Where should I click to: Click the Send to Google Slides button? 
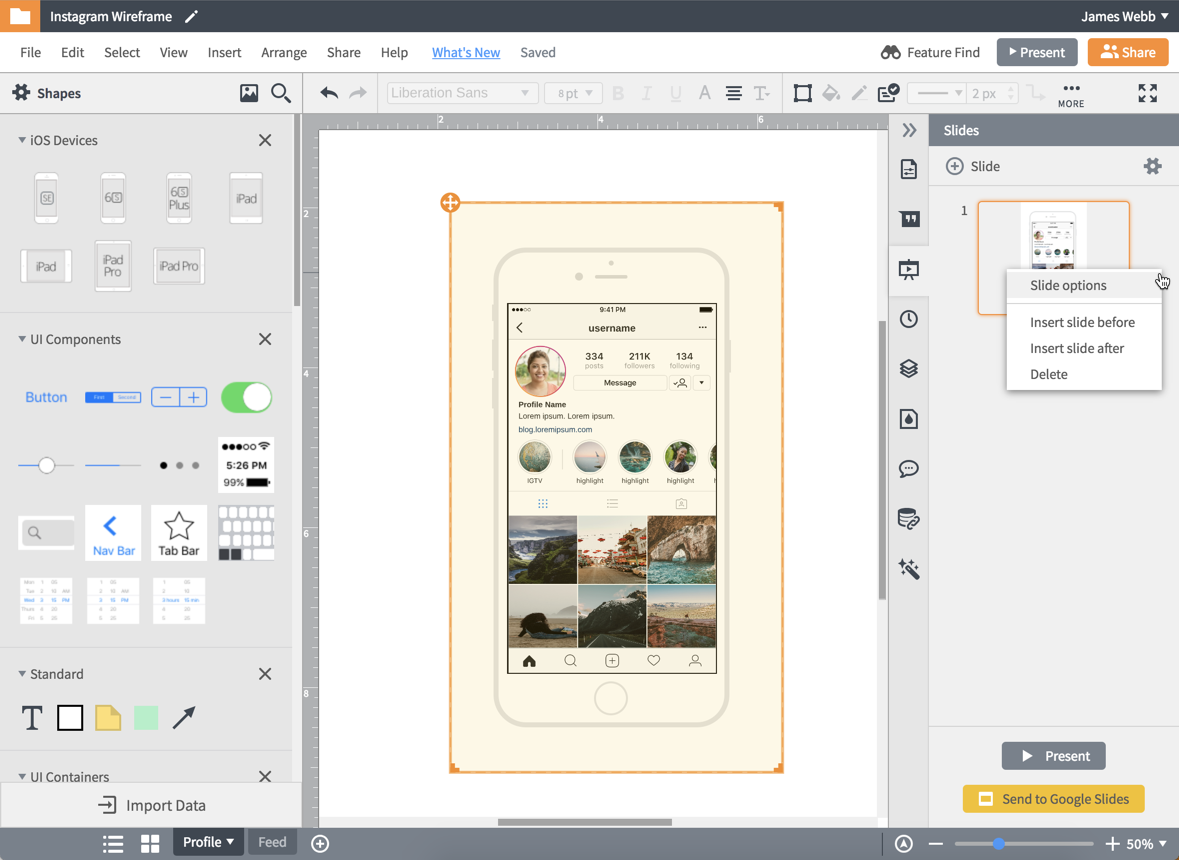click(1053, 799)
